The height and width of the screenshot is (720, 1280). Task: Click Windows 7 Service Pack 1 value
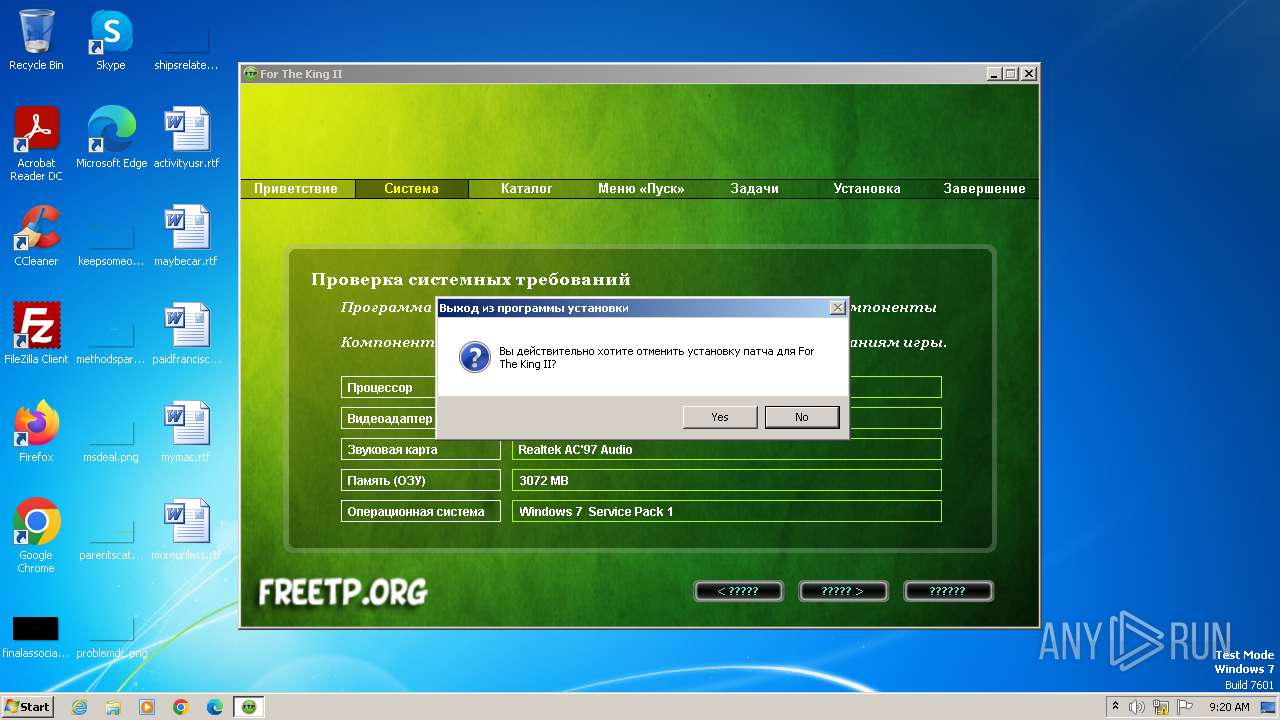click(x=727, y=511)
